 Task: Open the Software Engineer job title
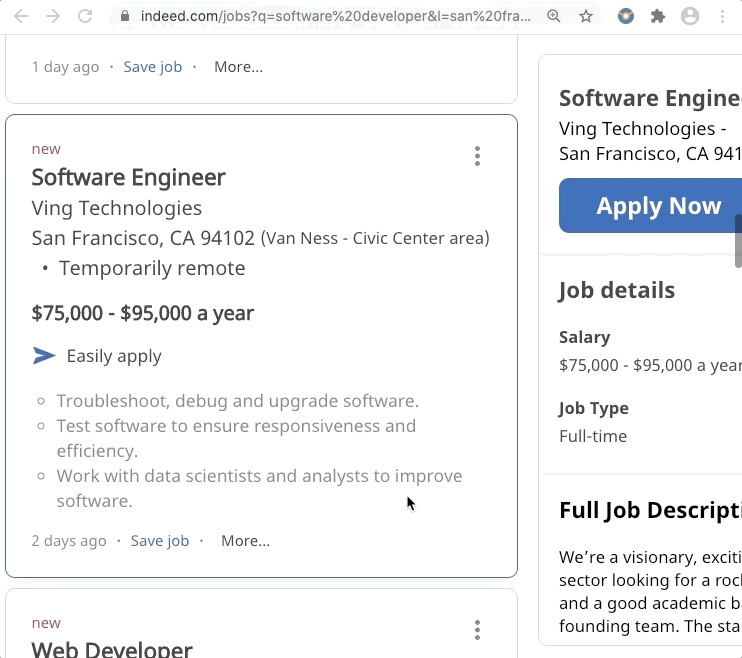point(128,178)
